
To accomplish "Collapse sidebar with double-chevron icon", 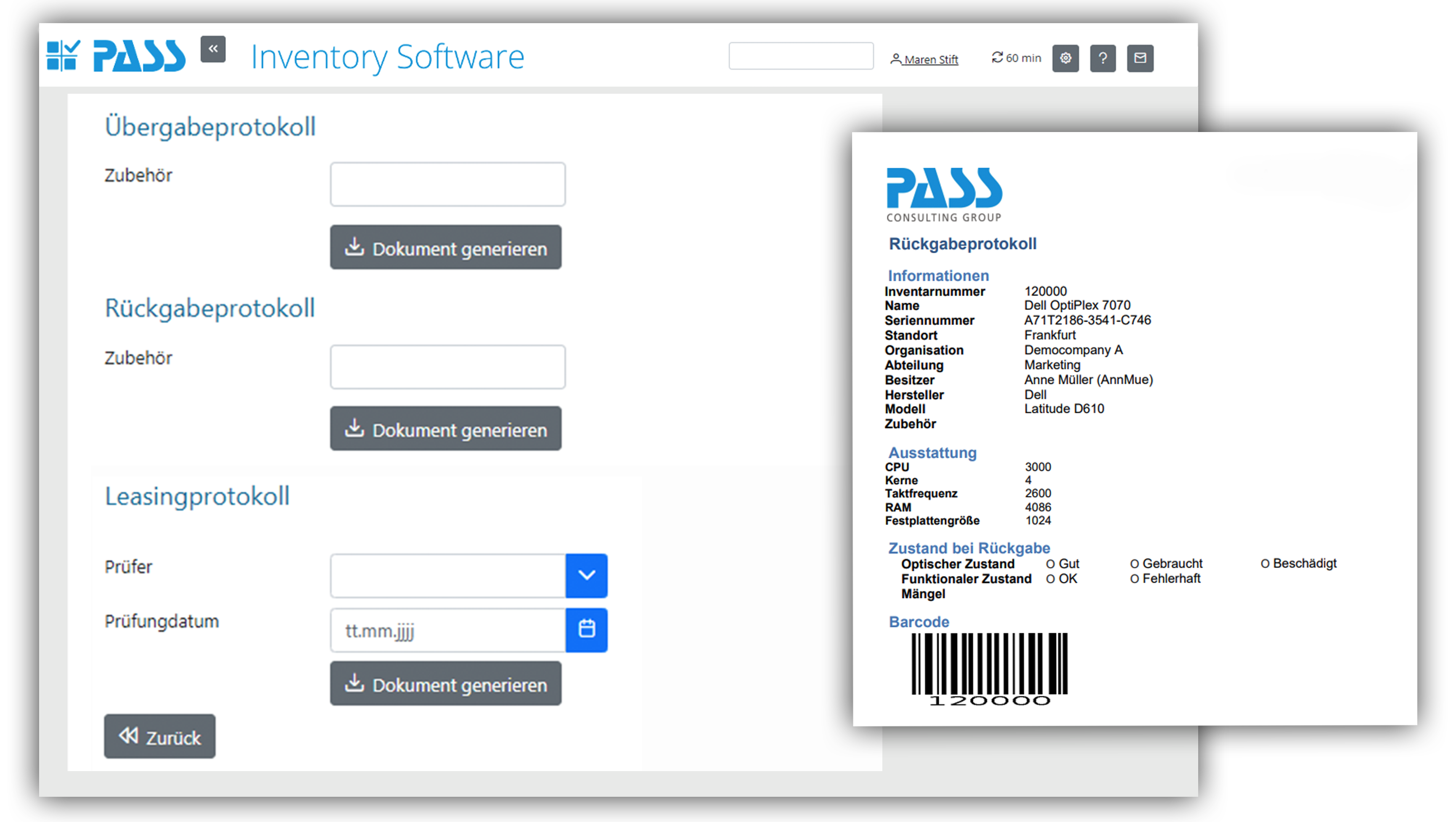I will point(212,49).
